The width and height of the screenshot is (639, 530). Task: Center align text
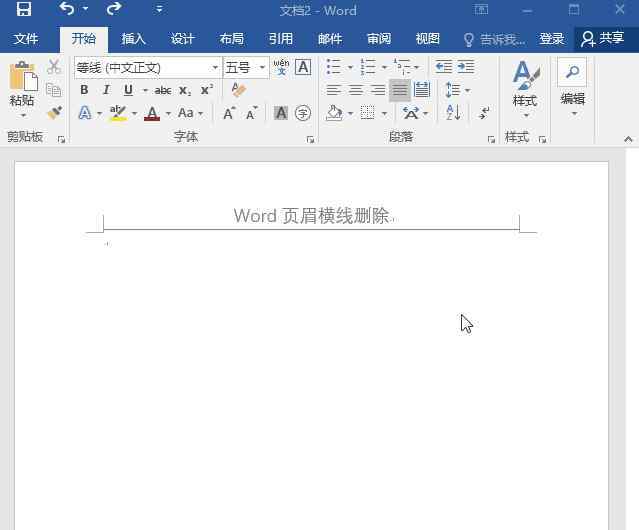(356, 90)
